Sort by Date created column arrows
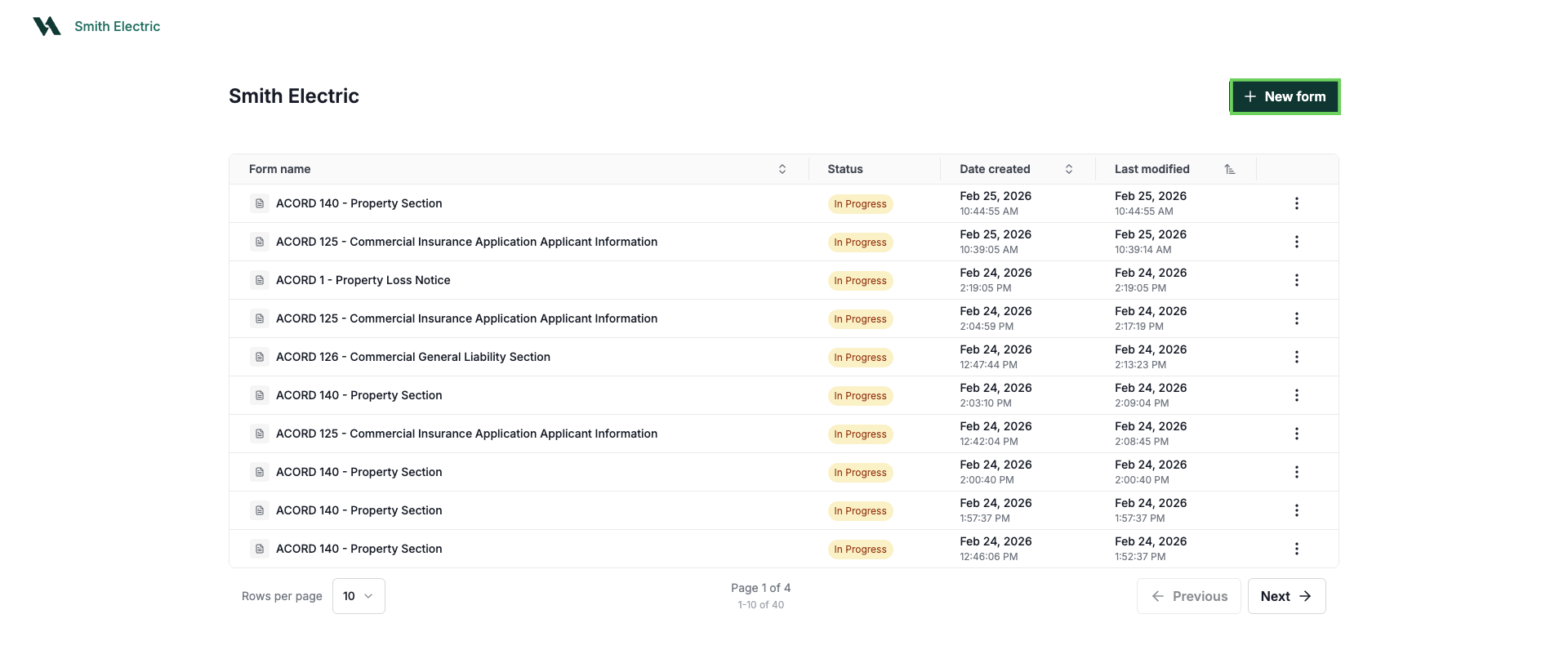The height and width of the screenshot is (672, 1568). 1069,169
